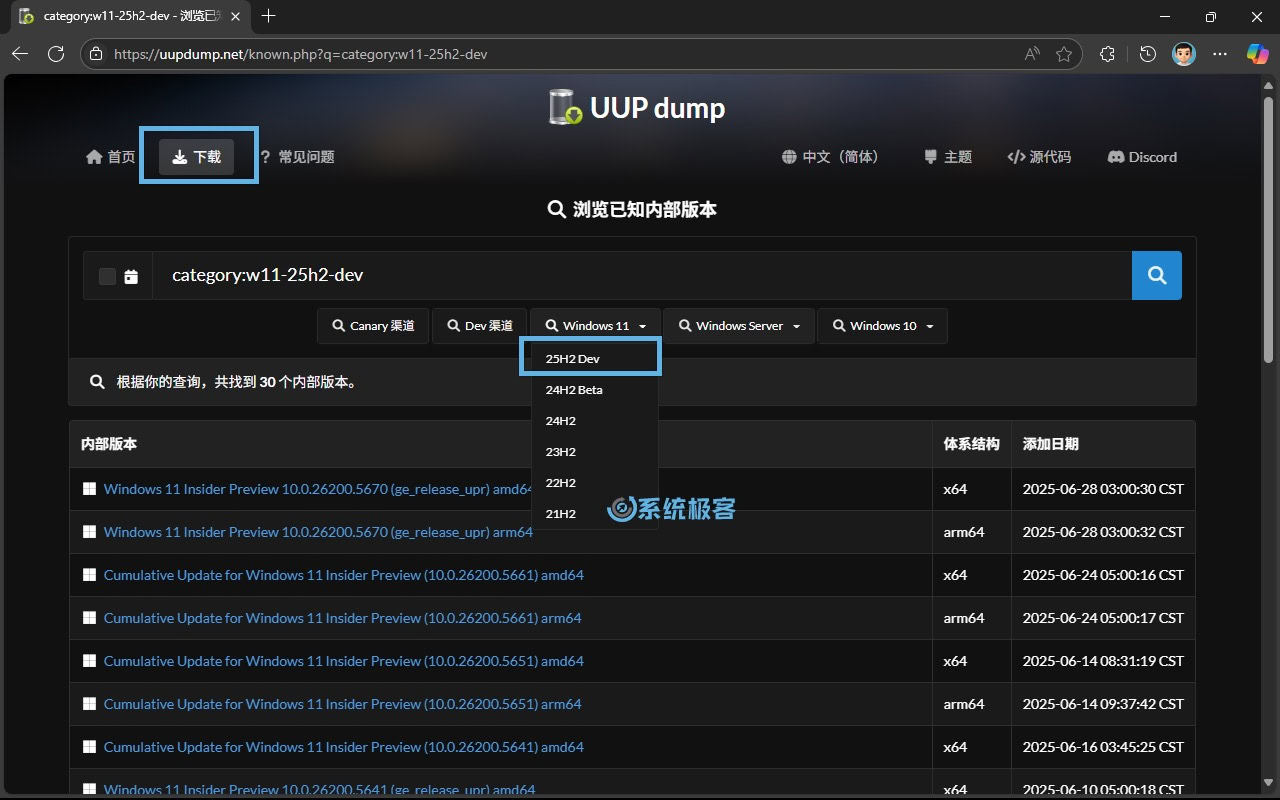
Task: Open read aloud icon in address bar
Action: pos(1032,54)
